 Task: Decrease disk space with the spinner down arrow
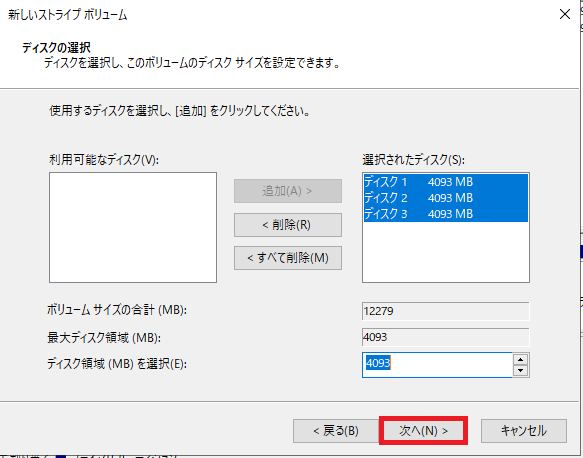pos(521,370)
